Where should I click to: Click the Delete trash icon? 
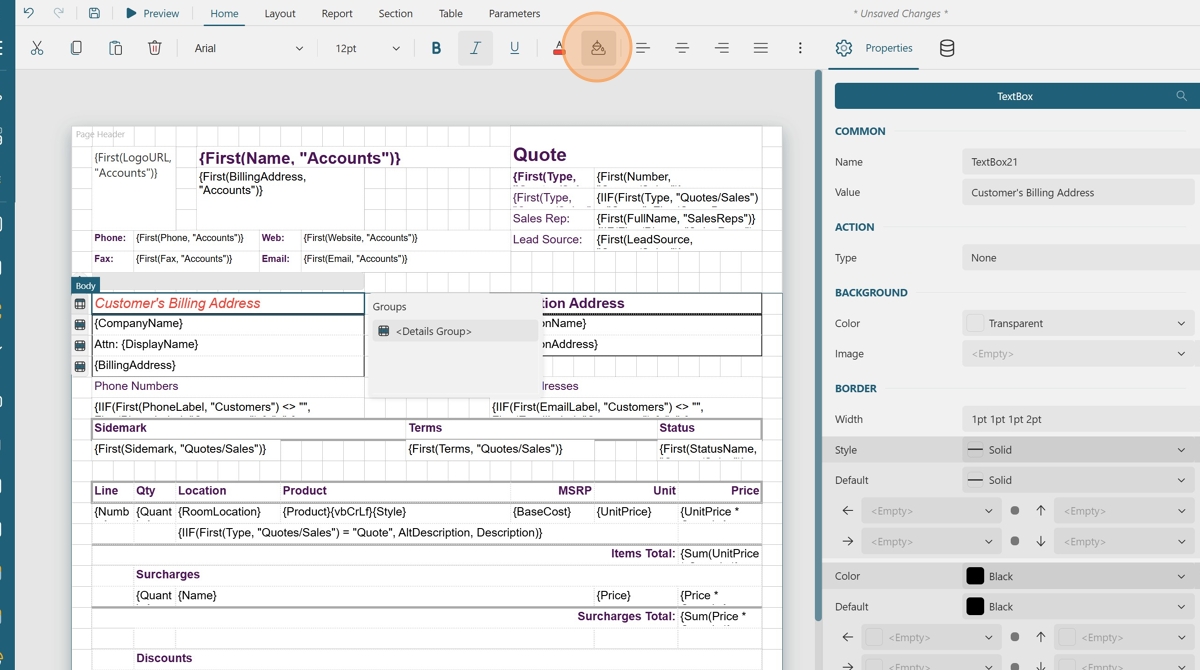tap(154, 48)
